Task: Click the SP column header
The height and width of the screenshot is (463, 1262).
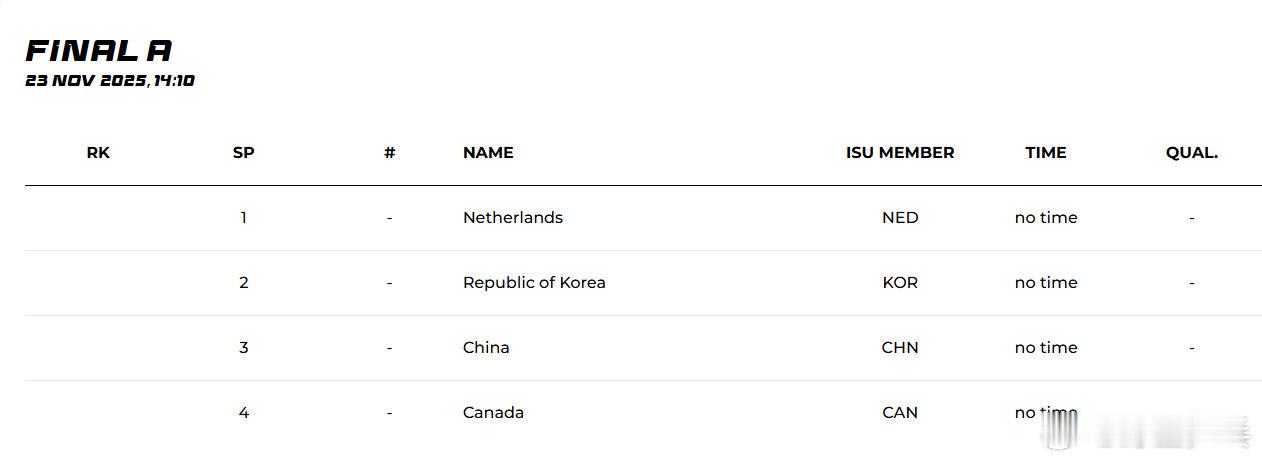Action: (243, 152)
